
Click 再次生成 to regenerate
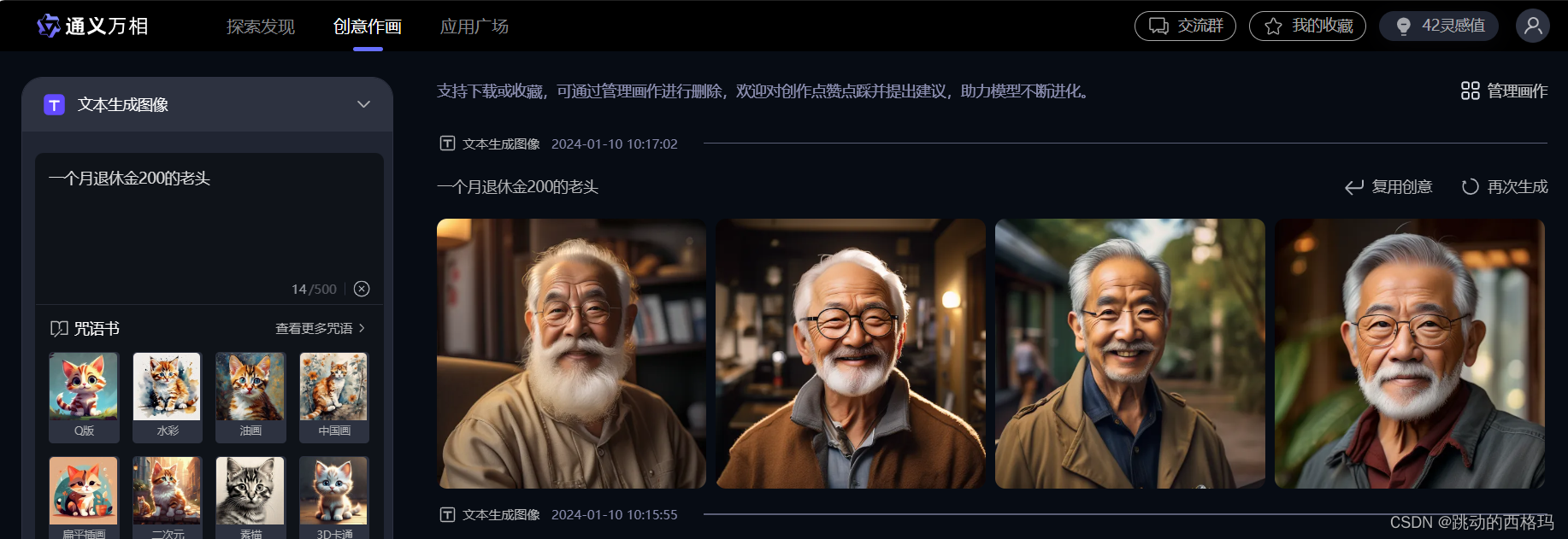tap(1505, 186)
